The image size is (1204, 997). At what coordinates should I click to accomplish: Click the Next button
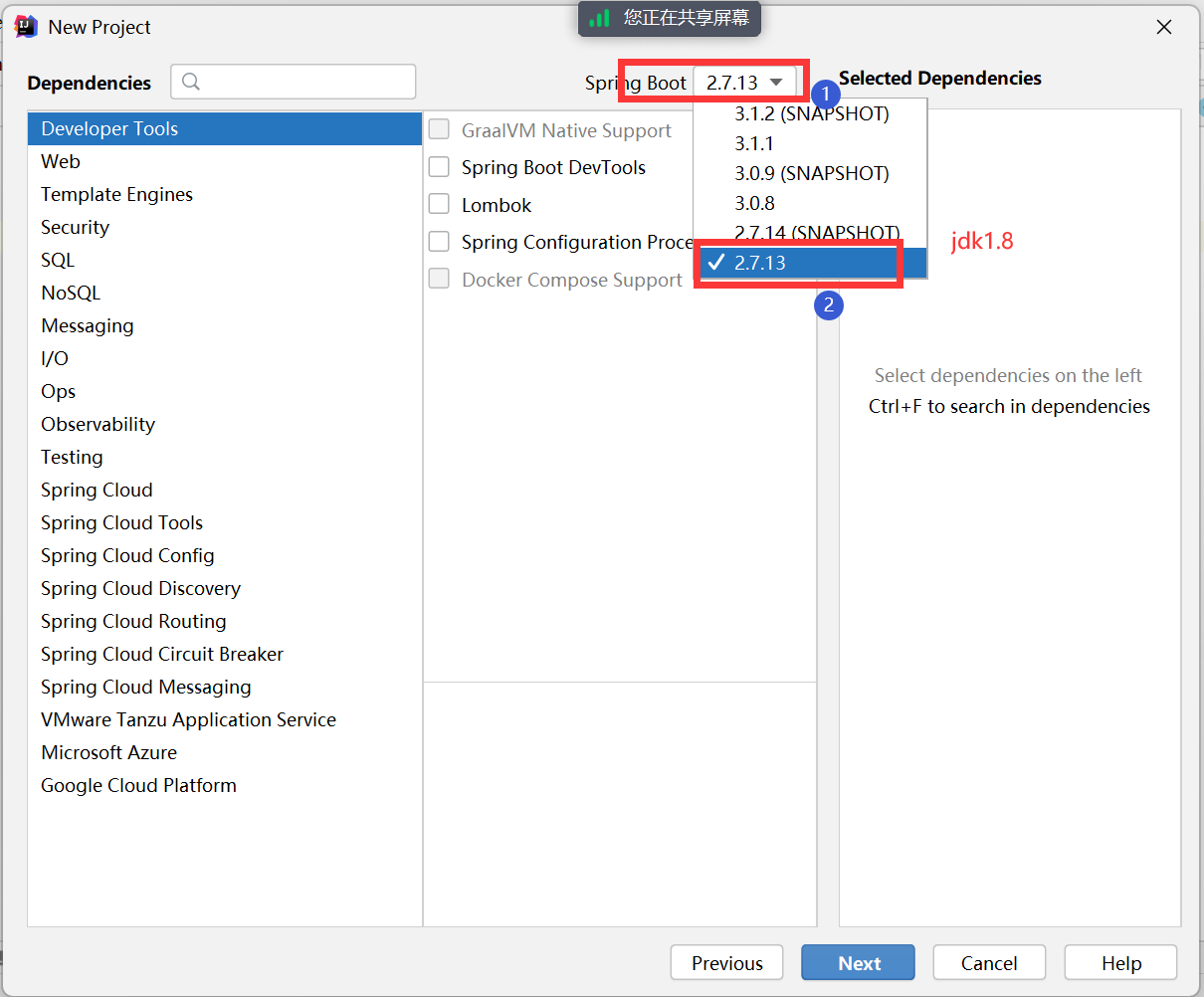[x=859, y=963]
